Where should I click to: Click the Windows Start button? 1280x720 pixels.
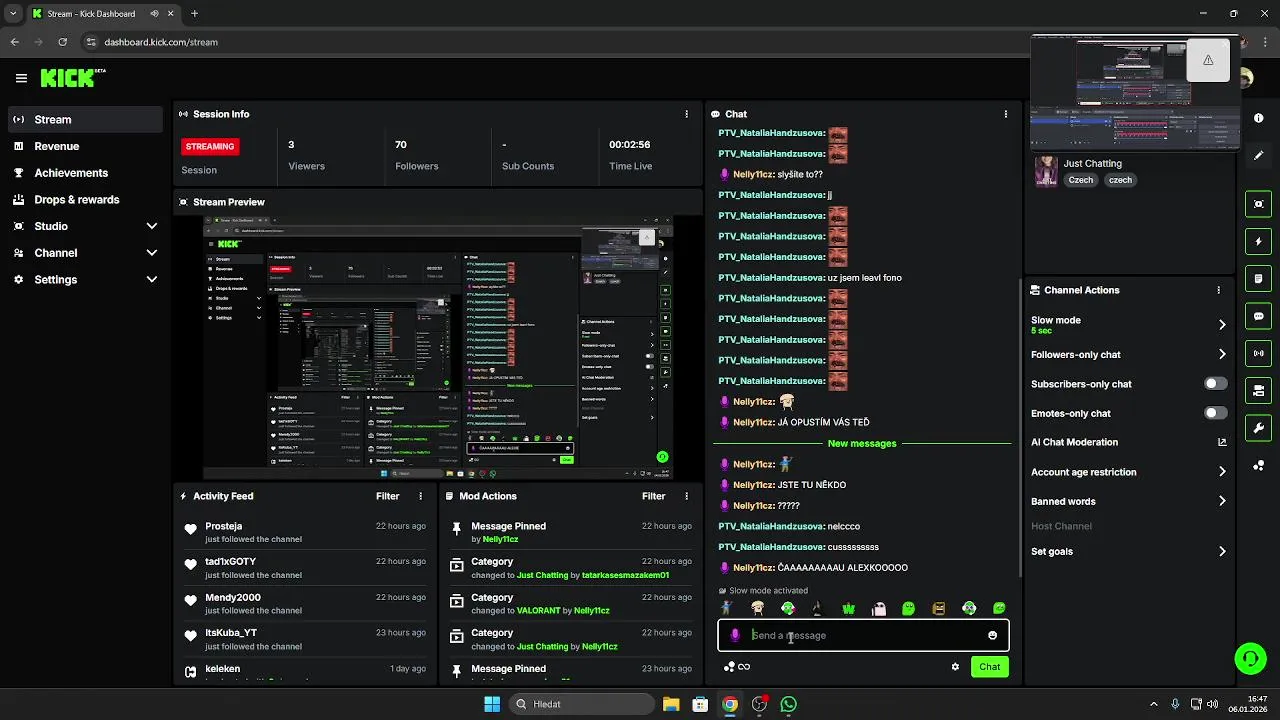492,704
